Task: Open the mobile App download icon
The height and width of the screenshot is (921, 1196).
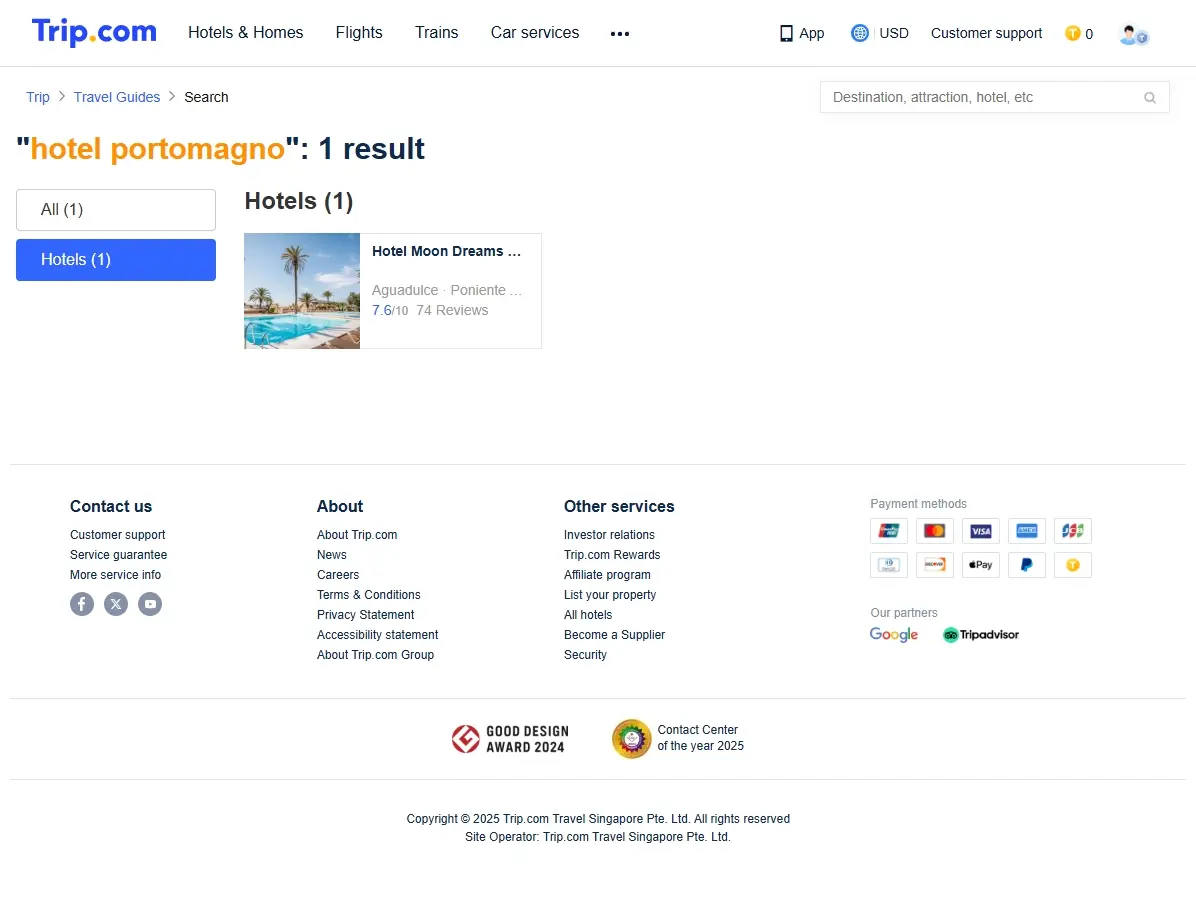Action: point(786,33)
